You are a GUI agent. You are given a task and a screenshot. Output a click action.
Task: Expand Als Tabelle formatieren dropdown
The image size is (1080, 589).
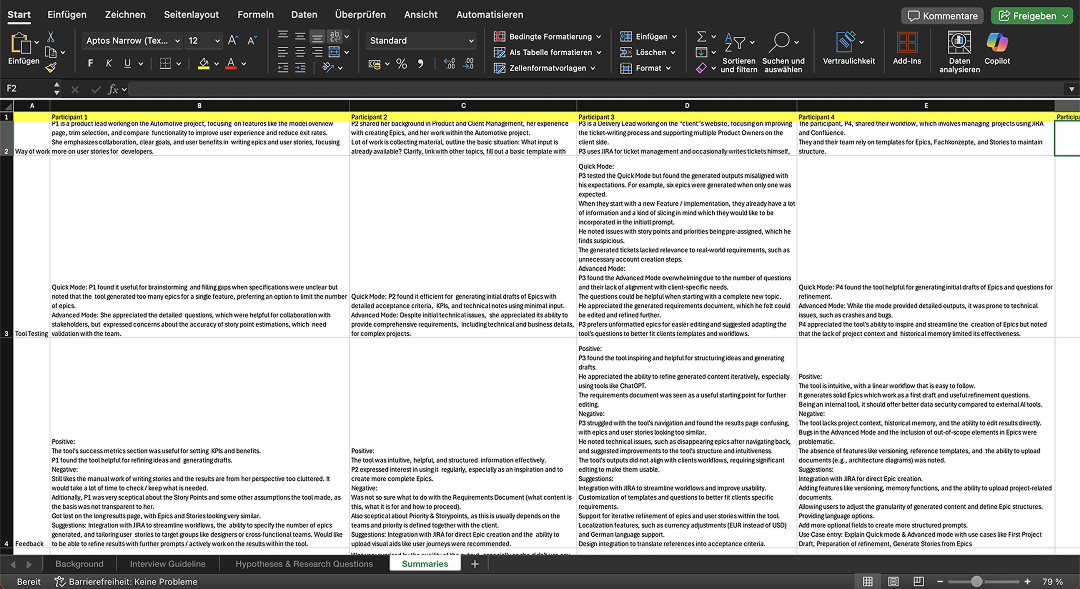[599, 52]
